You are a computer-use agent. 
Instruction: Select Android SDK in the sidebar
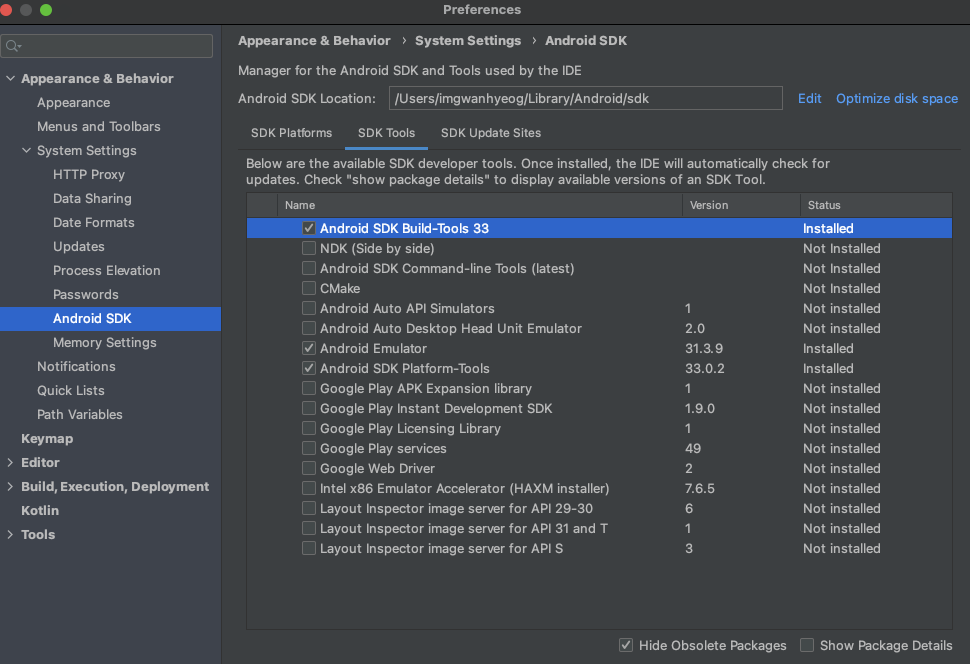point(110,319)
